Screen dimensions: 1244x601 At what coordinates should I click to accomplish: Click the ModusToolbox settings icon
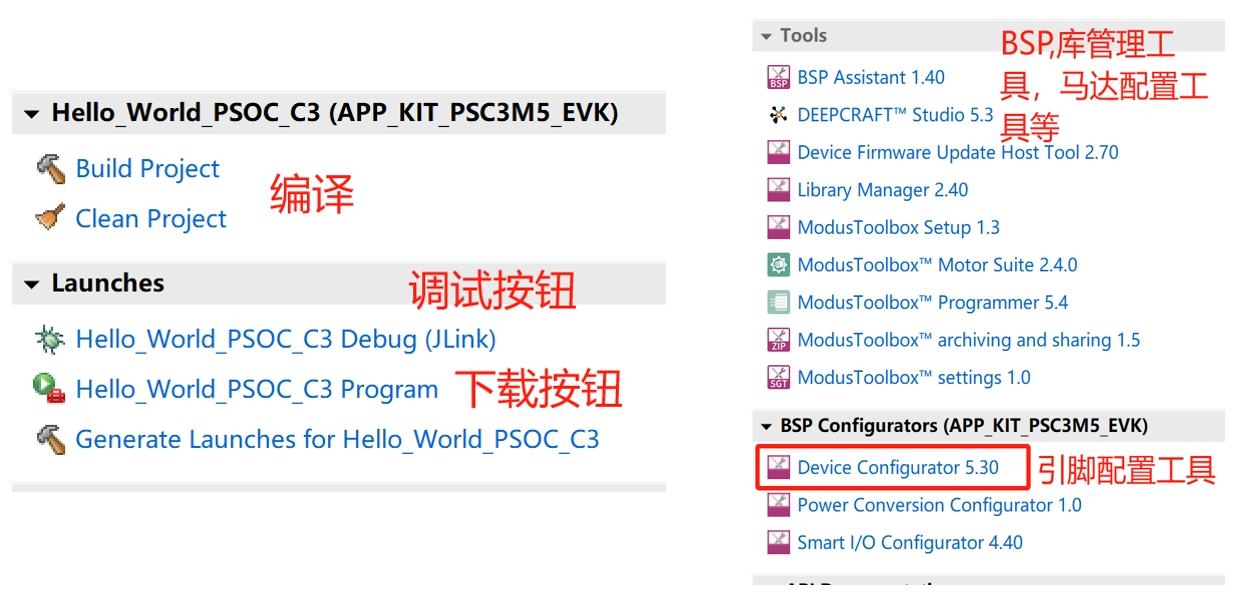point(778,377)
